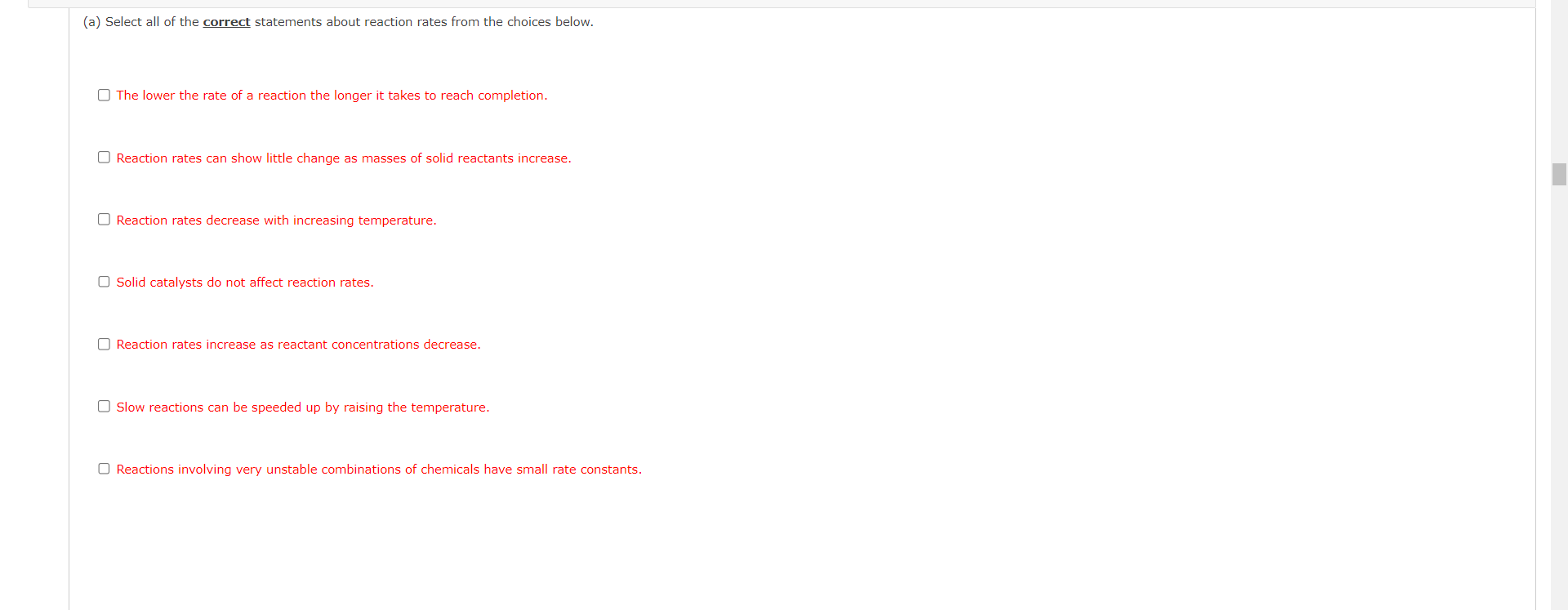Click the underlined word 'correct' in the question
Screen dimensions: 1568x610
click(x=226, y=22)
